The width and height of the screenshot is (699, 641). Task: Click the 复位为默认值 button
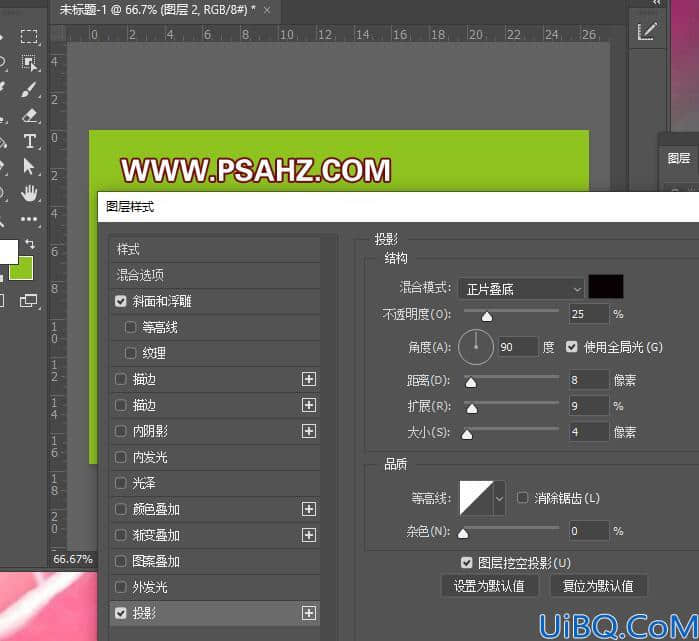(598, 586)
